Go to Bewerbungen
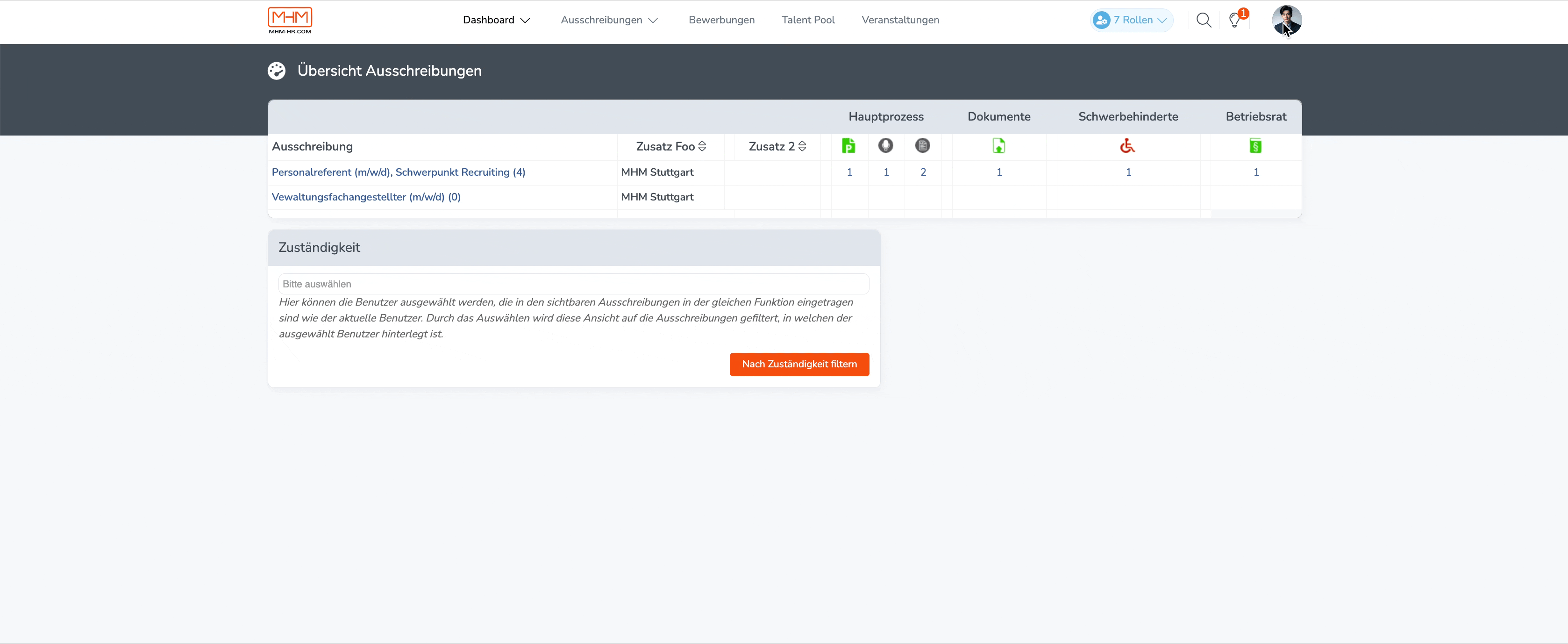 tap(721, 20)
